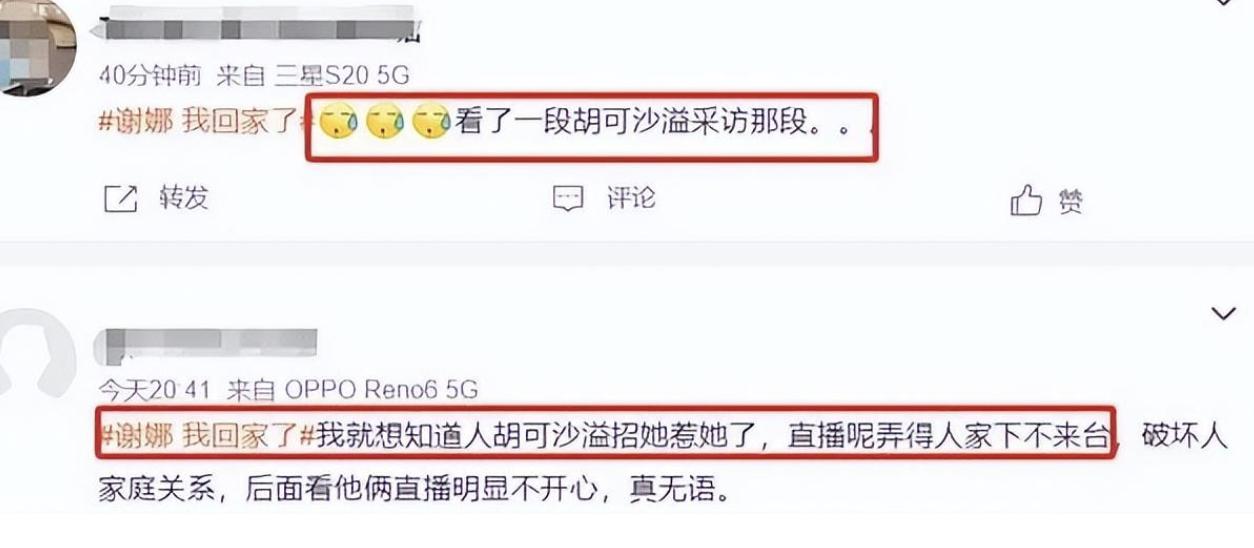Click the first crying emoji in the post
The height and width of the screenshot is (548, 1254).
click(340, 124)
